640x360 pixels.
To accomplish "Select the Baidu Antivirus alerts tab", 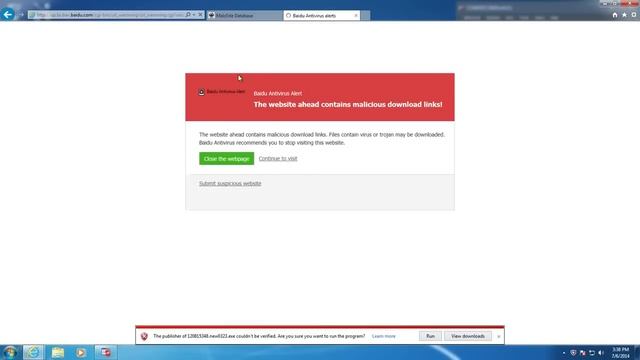I will (x=321, y=16).
